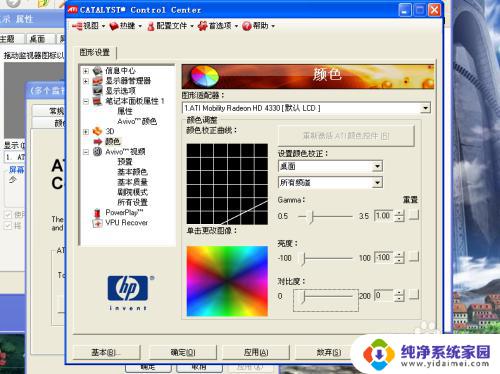Click the 显示器管理器 tree icon
The width and height of the screenshot is (500, 374).
[97, 81]
